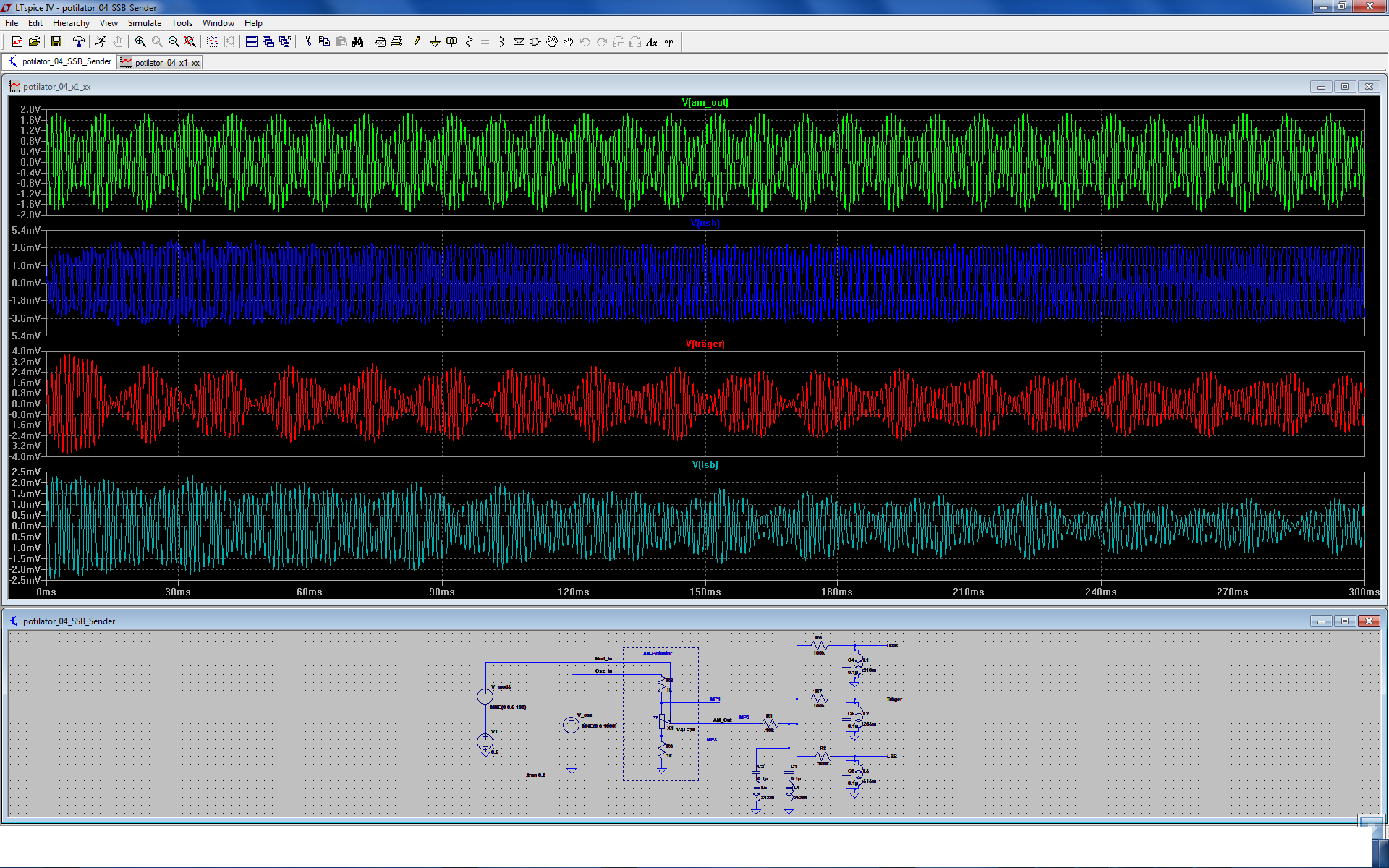1389x868 pixels.
Task: Click the Träger net label in schematic
Action: click(x=895, y=699)
